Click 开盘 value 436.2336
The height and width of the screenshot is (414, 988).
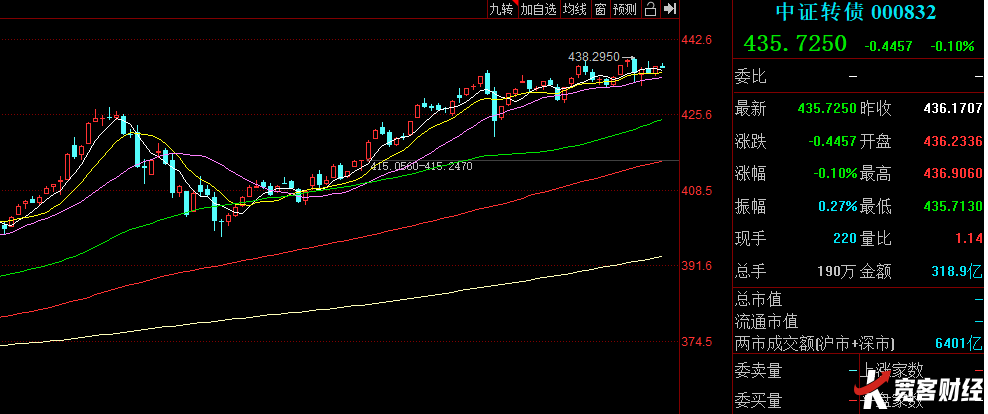[x=953, y=142]
